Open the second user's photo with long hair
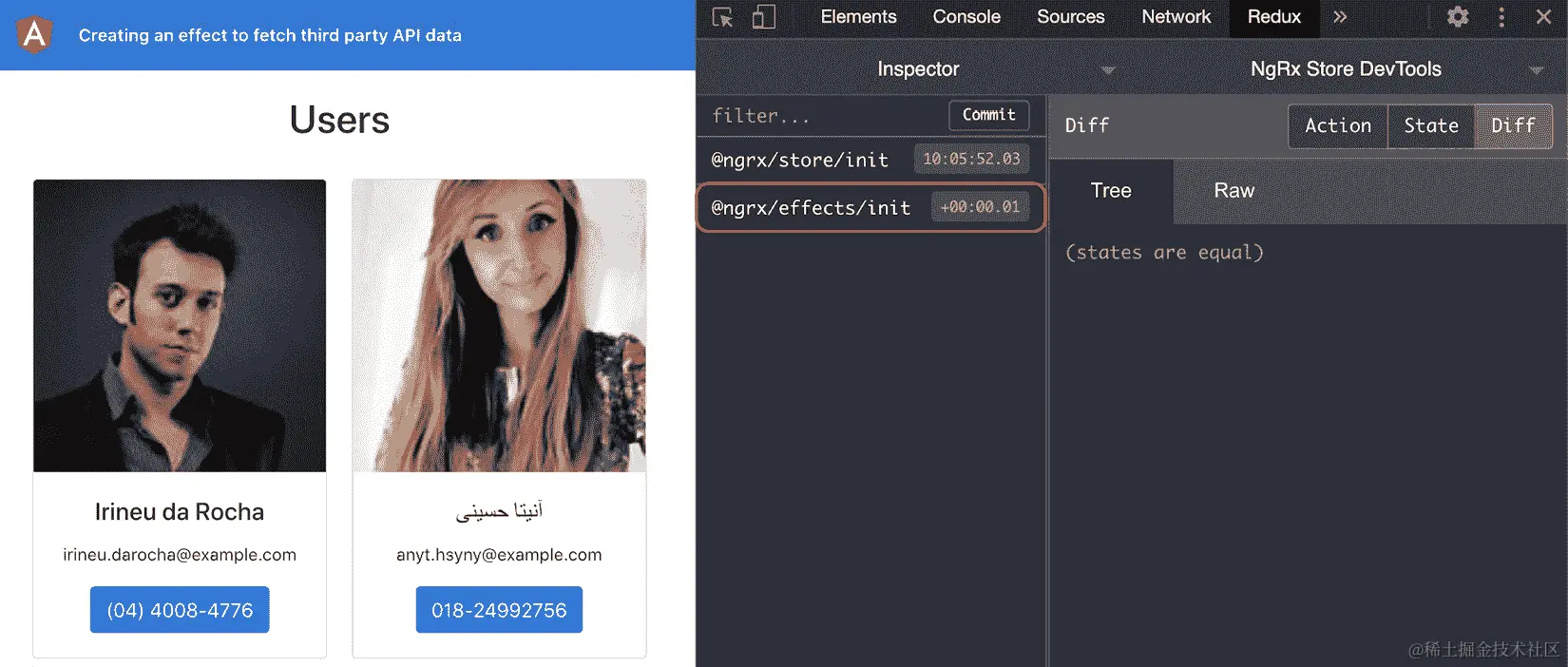This screenshot has height=667, width=1568. coord(499,326)
